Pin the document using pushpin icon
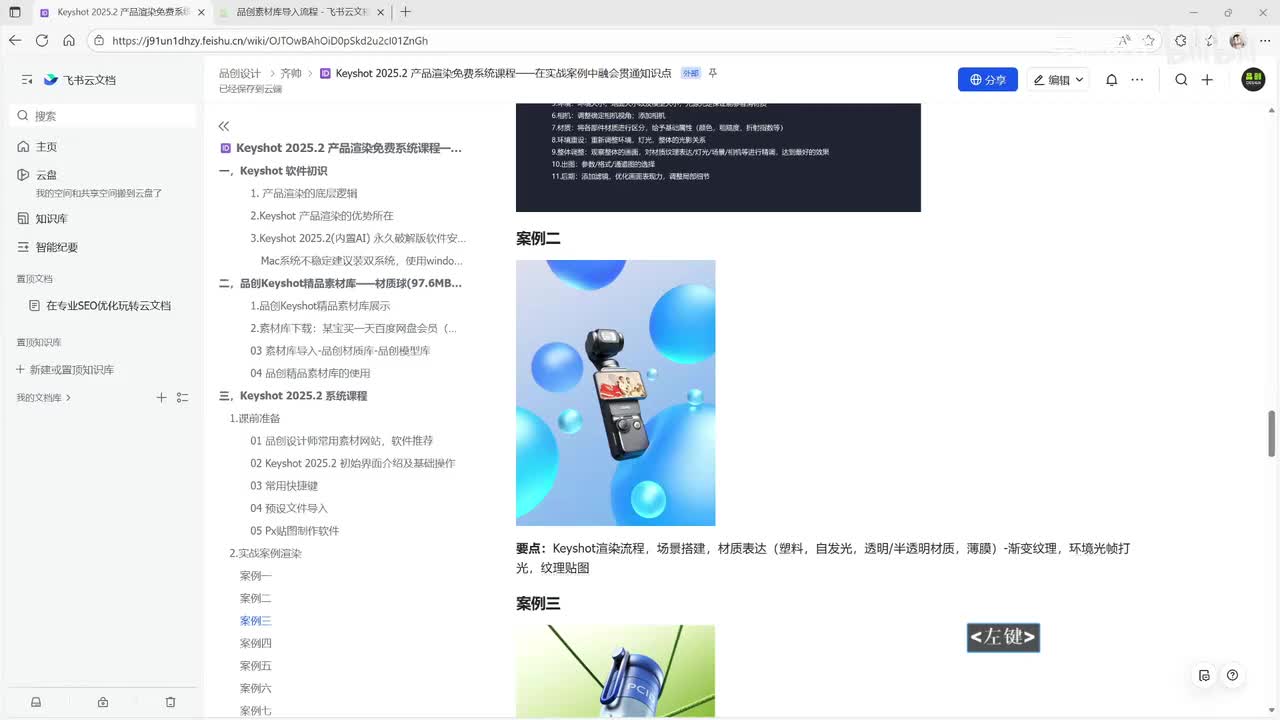The width and height of the screenshot is (1280, 720). tap(713, 73)
